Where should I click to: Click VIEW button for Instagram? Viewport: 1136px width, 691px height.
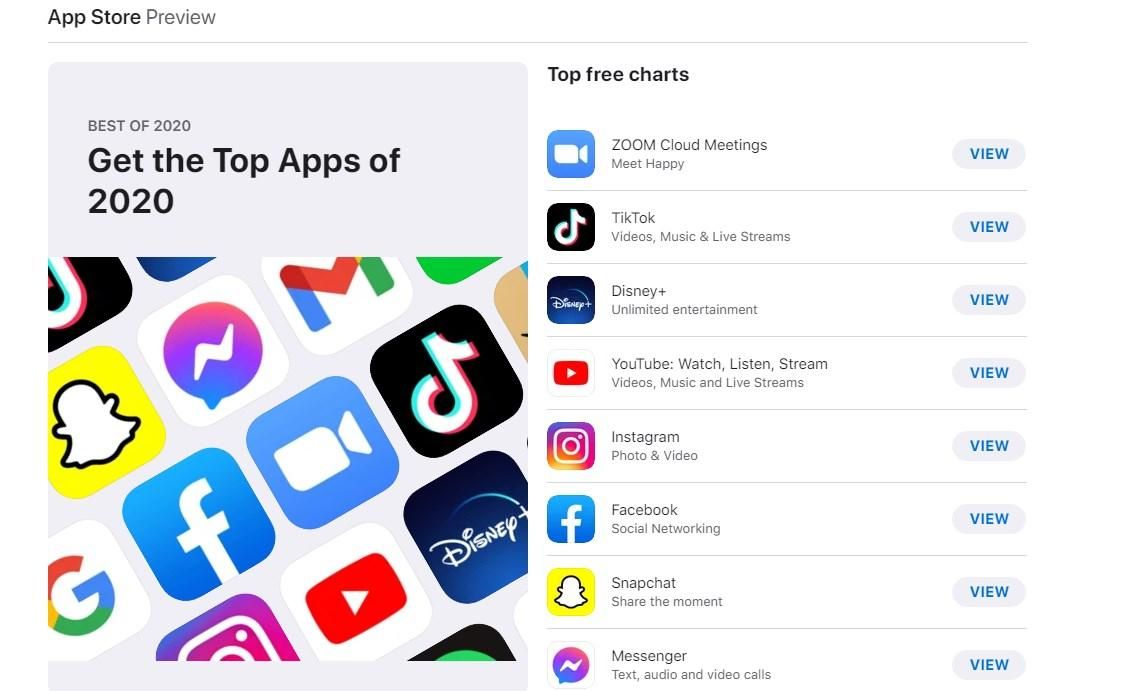[989, 446]
